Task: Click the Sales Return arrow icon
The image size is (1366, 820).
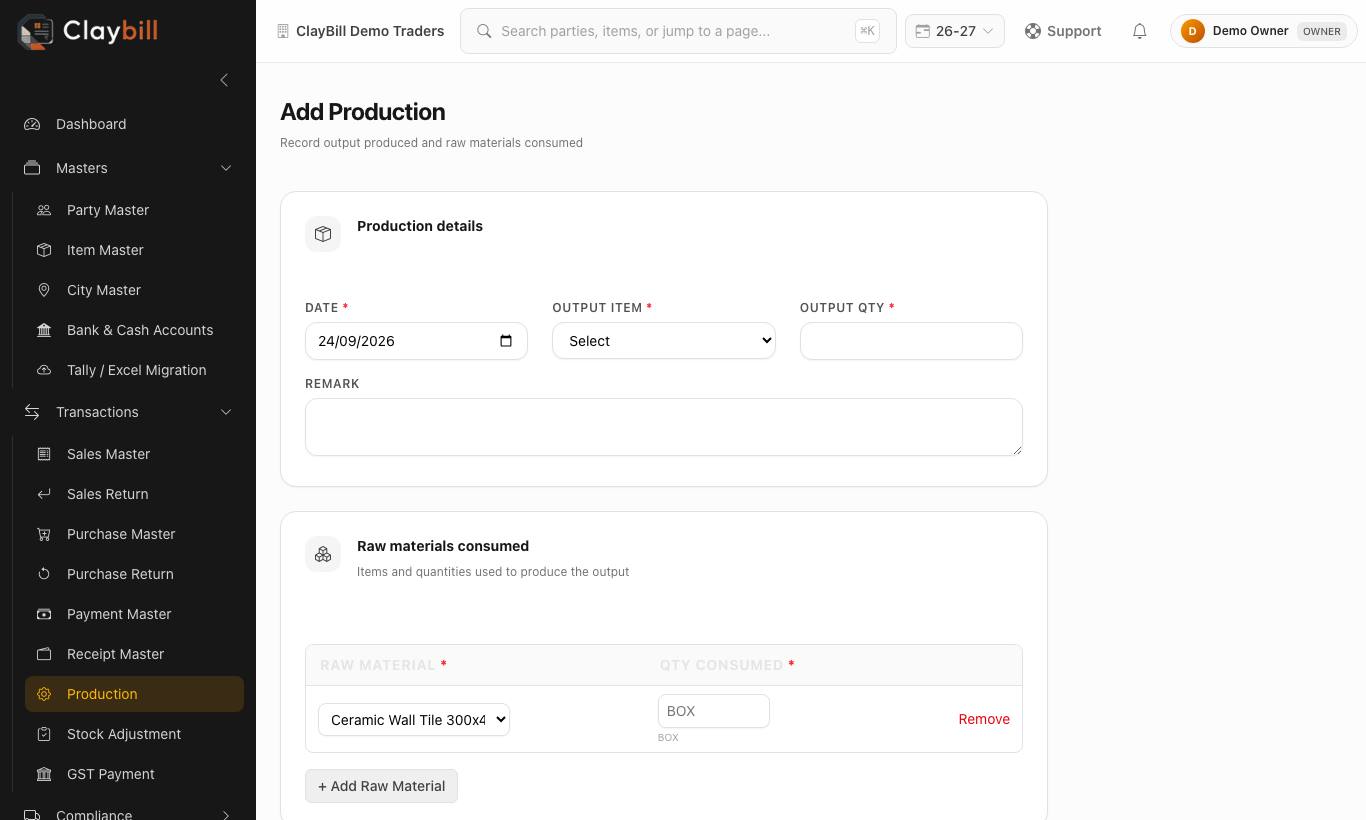Action: 44,494
